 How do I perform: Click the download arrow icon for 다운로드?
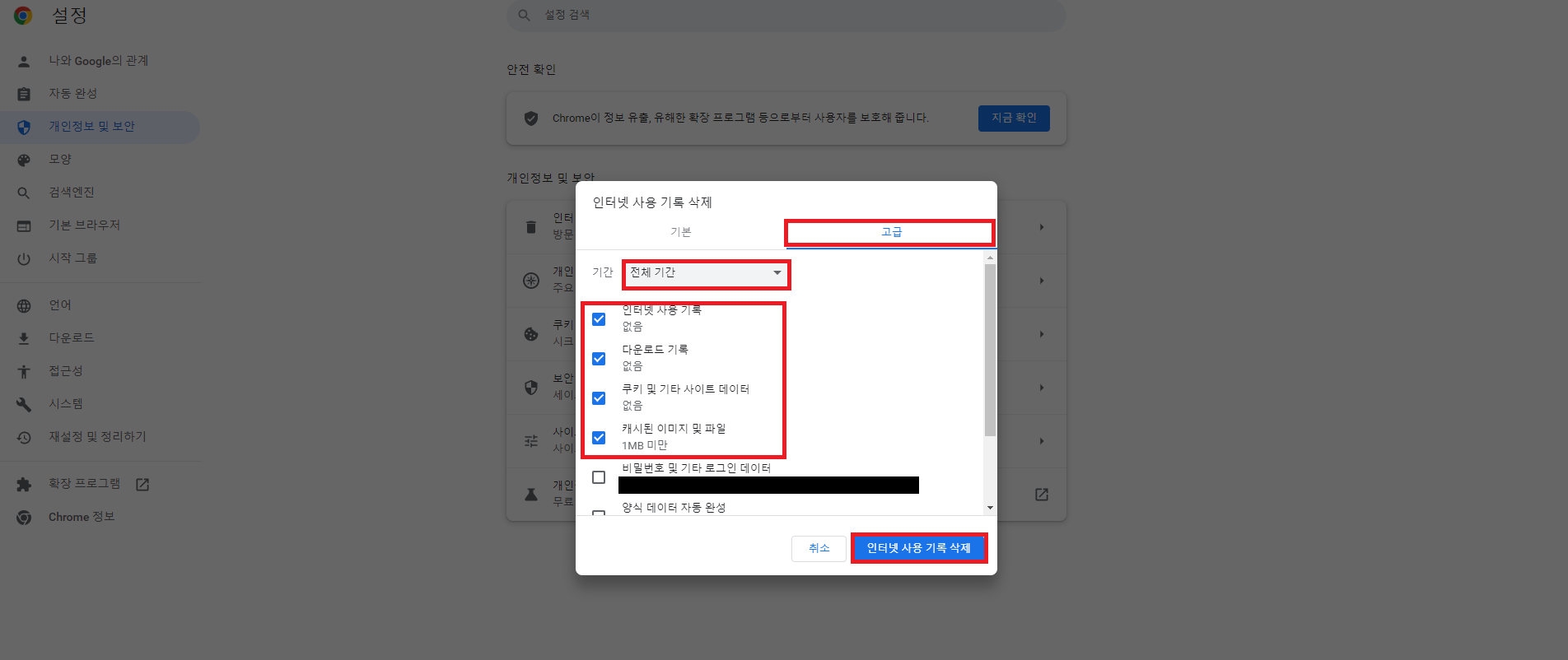click(x=24, y=338)
